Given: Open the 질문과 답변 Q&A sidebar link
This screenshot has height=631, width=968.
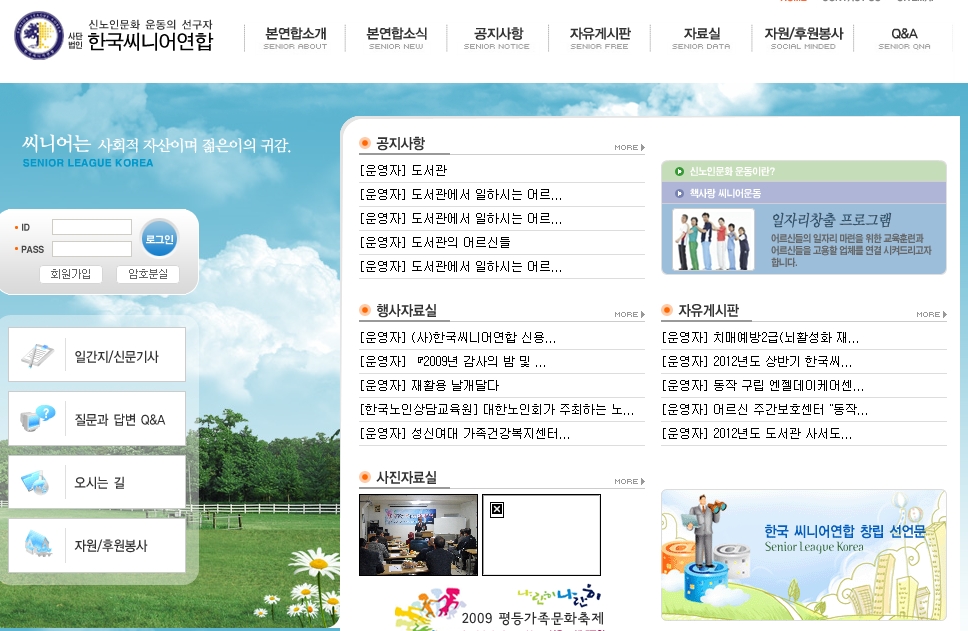Looking at the screenshot, I should pos(120,420).
